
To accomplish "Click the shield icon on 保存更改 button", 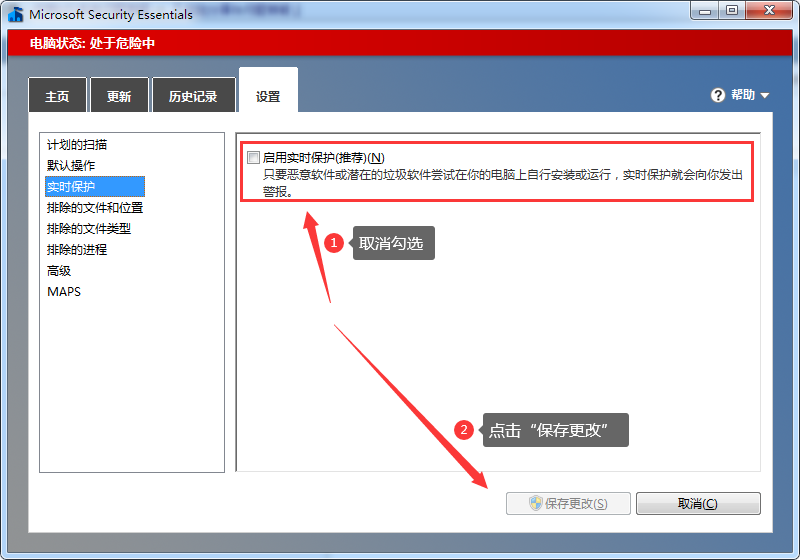I will pyautogui.click(x=535, y=503).
